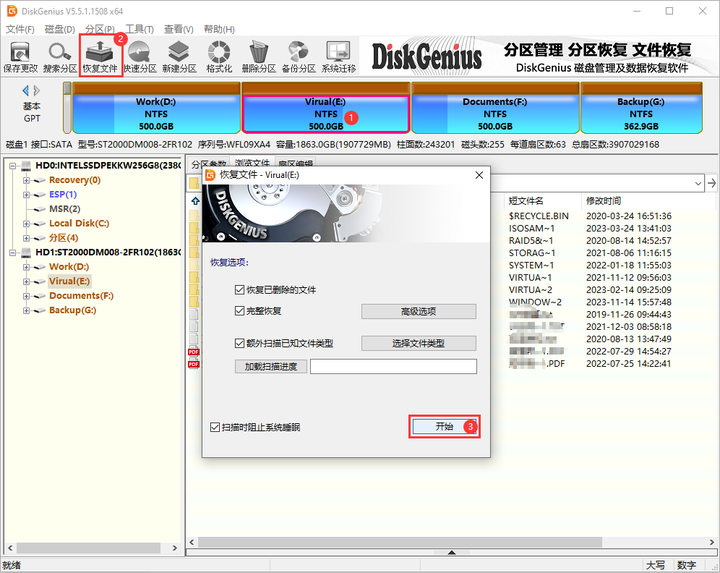Click the 短文件名 column header
Image resolution: width=720 pixels, height=573 pixels.
[x=526, y=201]
